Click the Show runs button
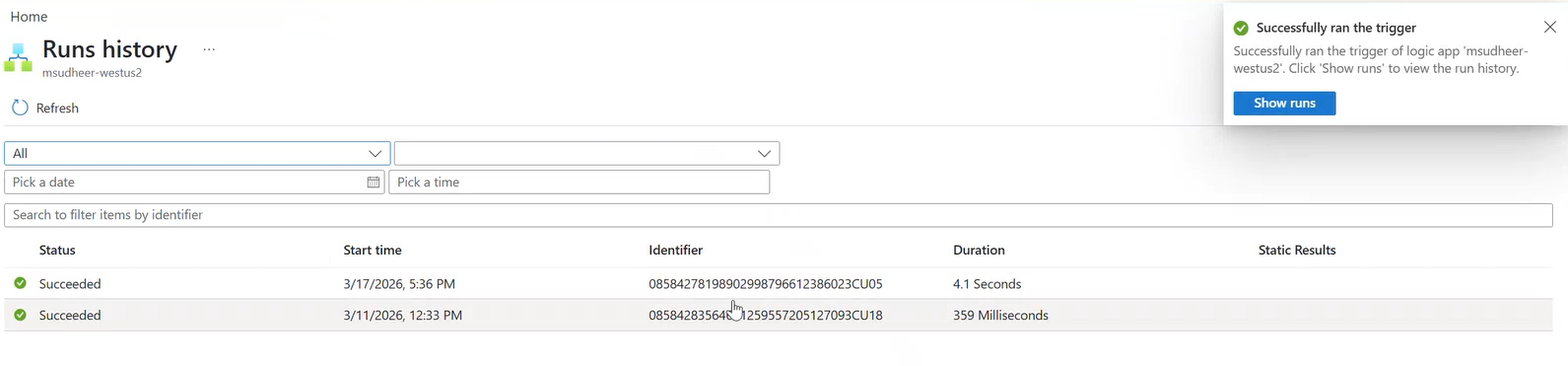1568x366 pixels. pyautogui.click(x=1284, y=104)
